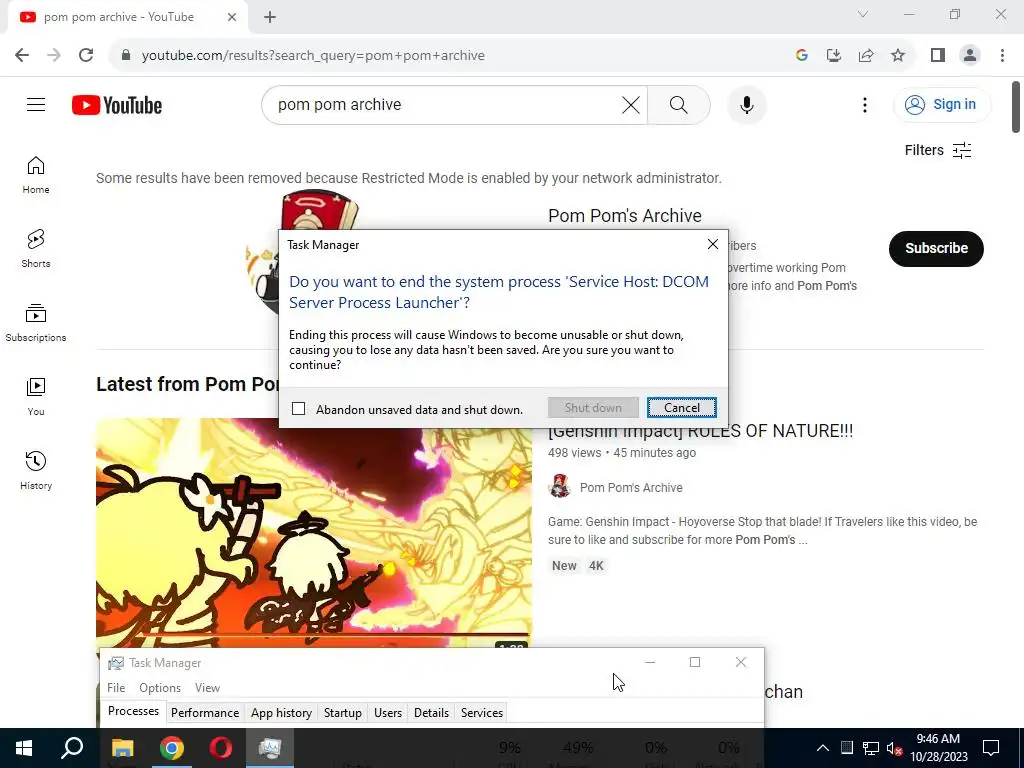The width and height of the screenshot is (1024, 768).
Task: Open the Chrome profile avatar
Action: point(970,55)
